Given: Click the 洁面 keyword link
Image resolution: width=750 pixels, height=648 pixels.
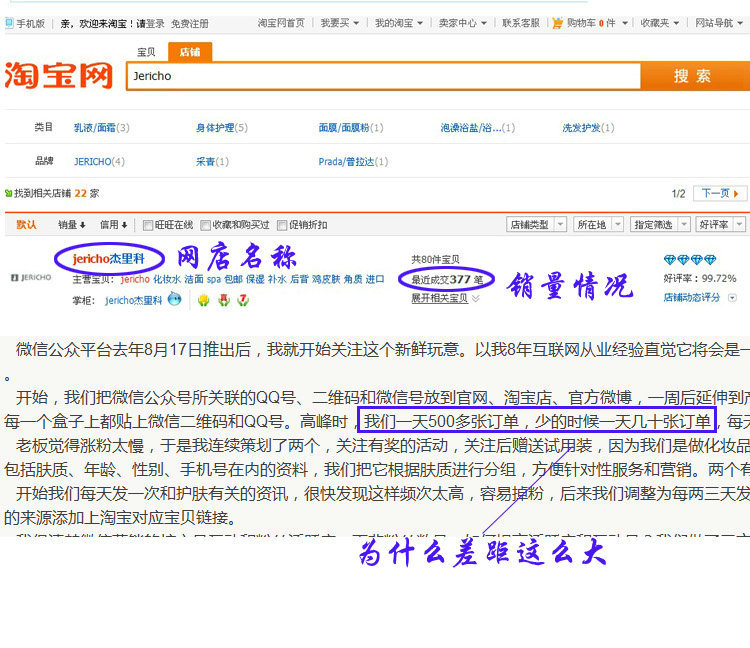Looking at the screenshot, I should (x=194, y=279).
